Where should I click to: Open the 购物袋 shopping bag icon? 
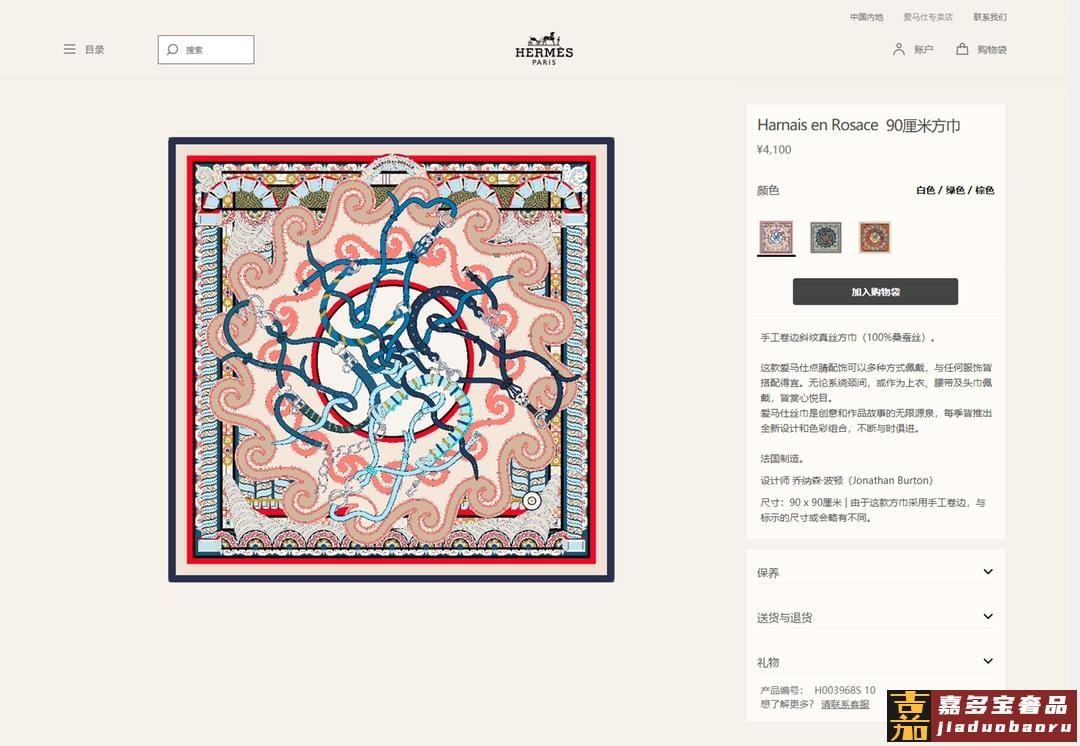click(962, 49)
